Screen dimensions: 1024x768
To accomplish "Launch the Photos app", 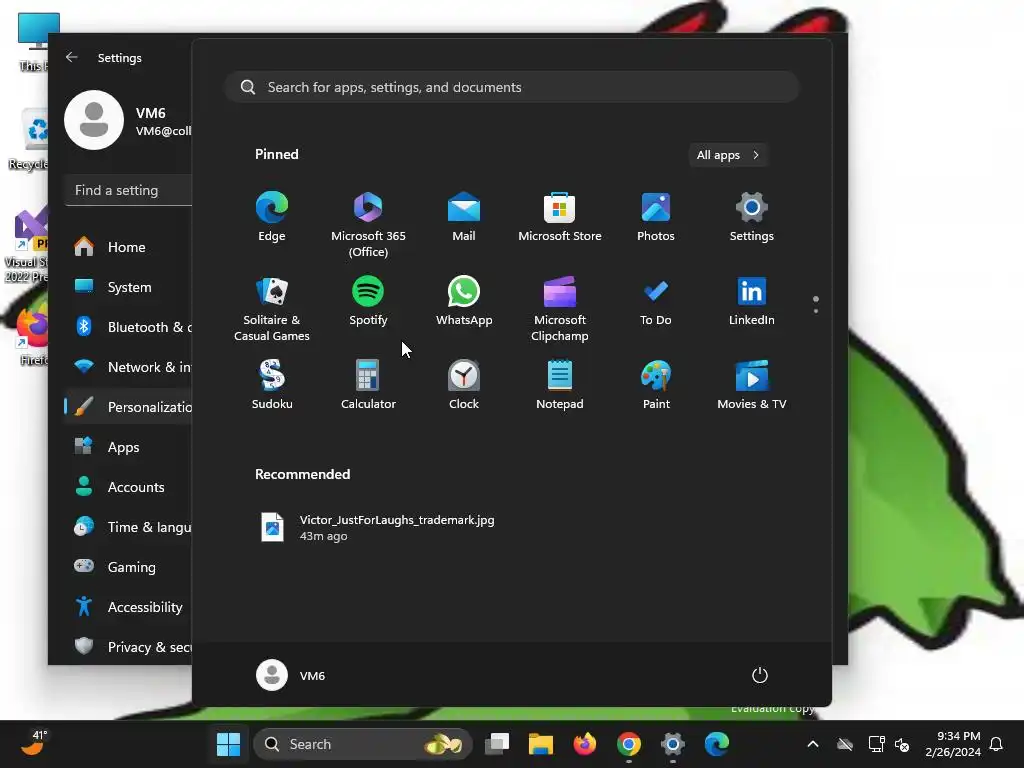I will click(x=656, y=217).
